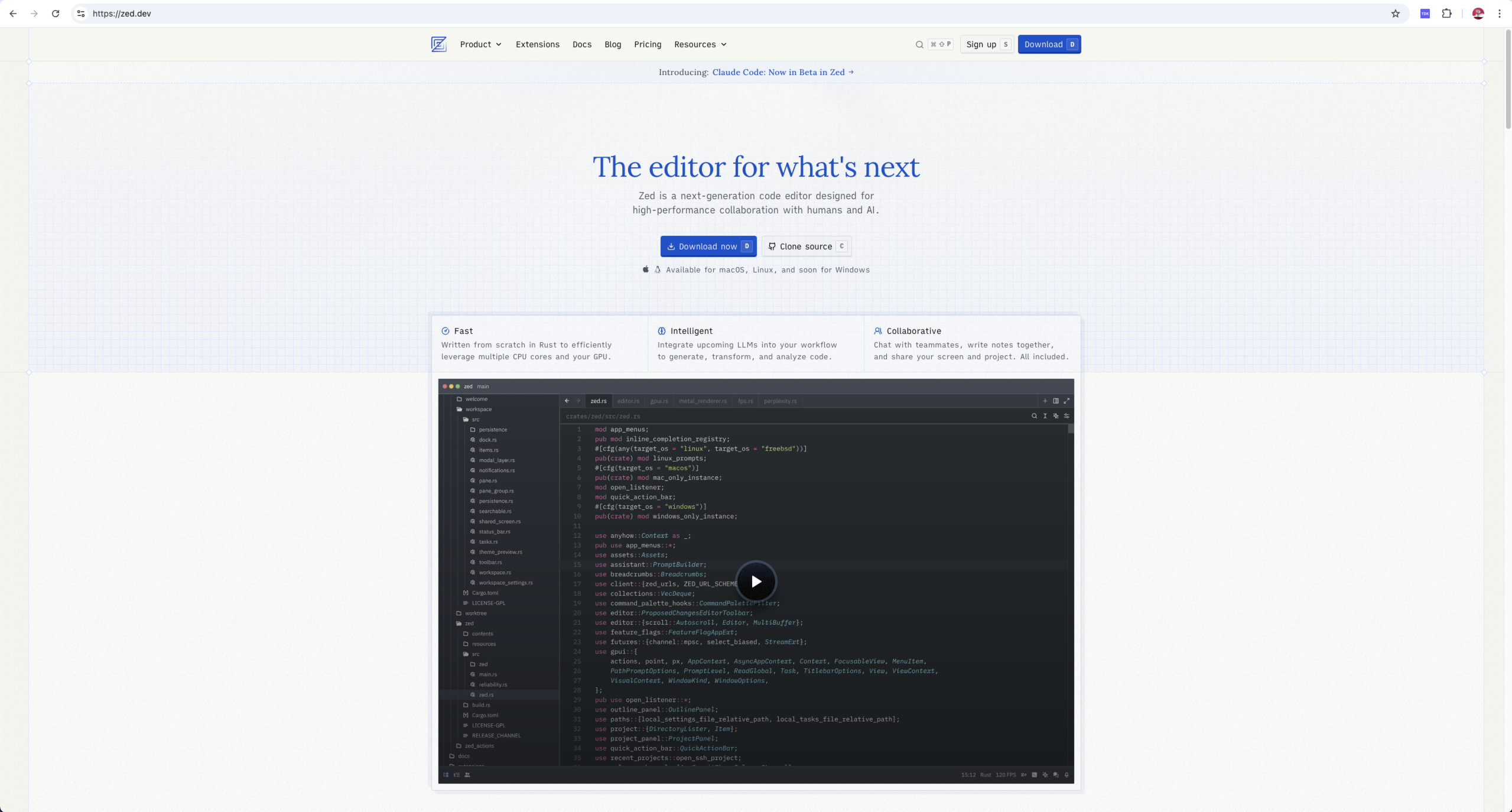1512x812 pixels.
Task: Click the page vertical scrollbar
Action: 1508,80
